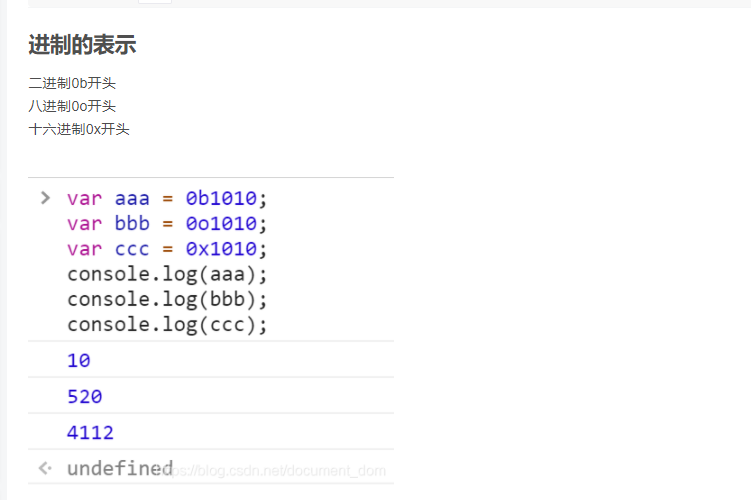The image size is (751, 500).
Task: Click the var ccc = 0x1010 line
Action: coord(167,248)
